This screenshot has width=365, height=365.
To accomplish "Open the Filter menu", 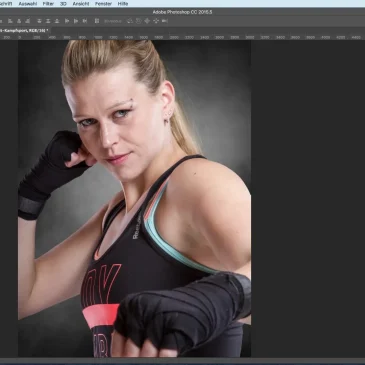I will pyautogui.click(x=48, y=4).
